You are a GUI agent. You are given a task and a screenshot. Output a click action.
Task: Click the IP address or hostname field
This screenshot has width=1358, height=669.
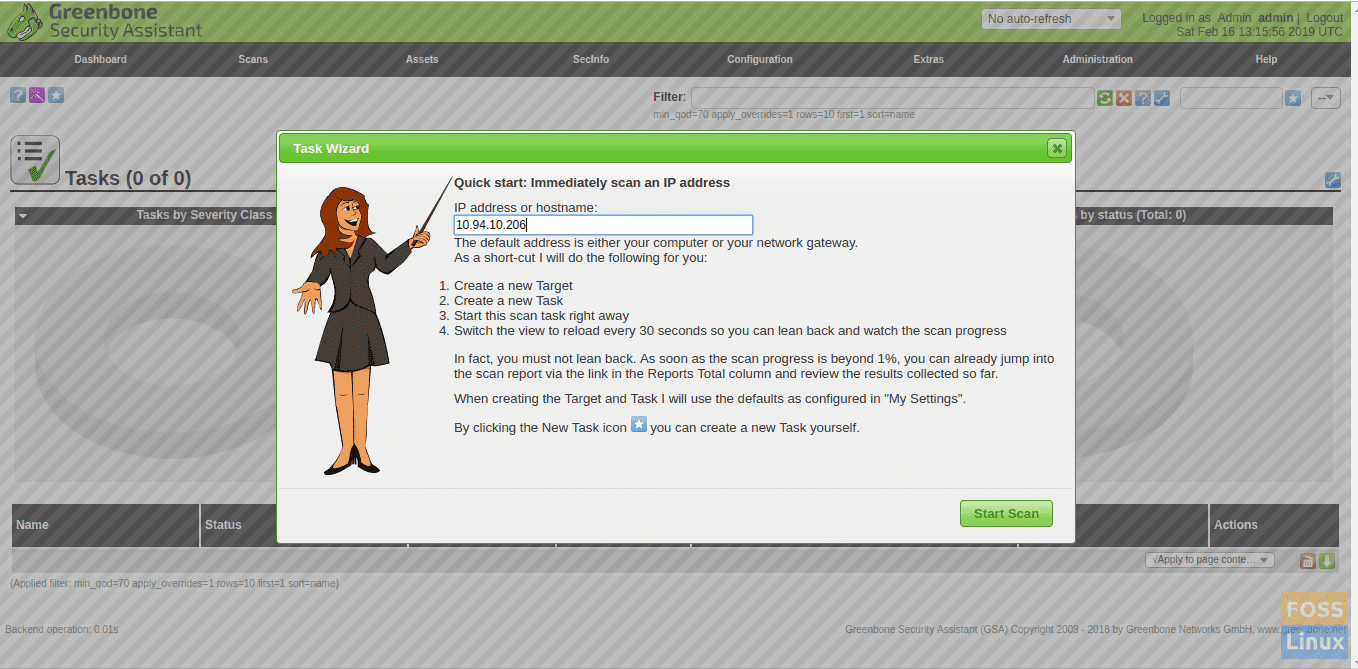point(603,225)
